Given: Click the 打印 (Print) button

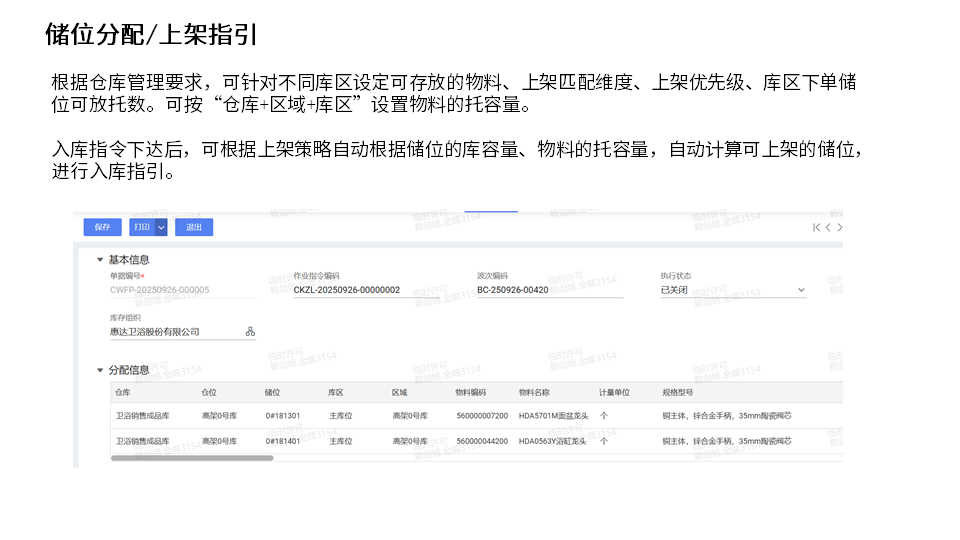Looking at the screenshot, I should coord(141,227).
